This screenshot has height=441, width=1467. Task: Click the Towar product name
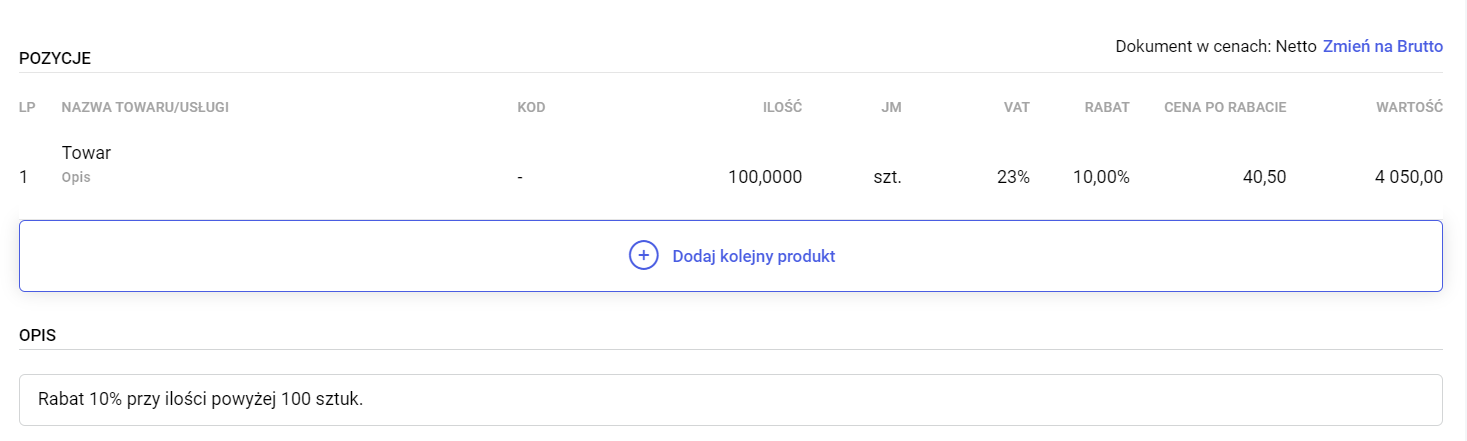(86, 153)
